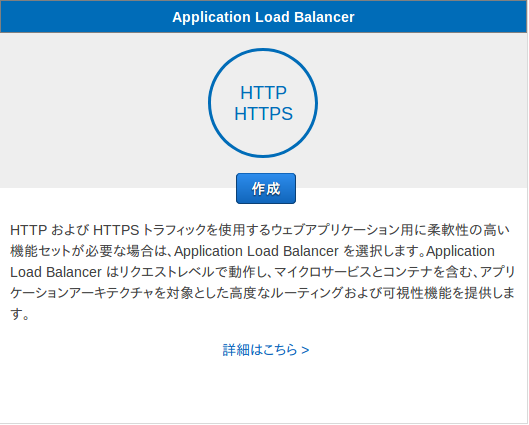This screenshot has width=529, height=425.
Task: Click the Application Load Balancer header title
Action: [263, 17]
